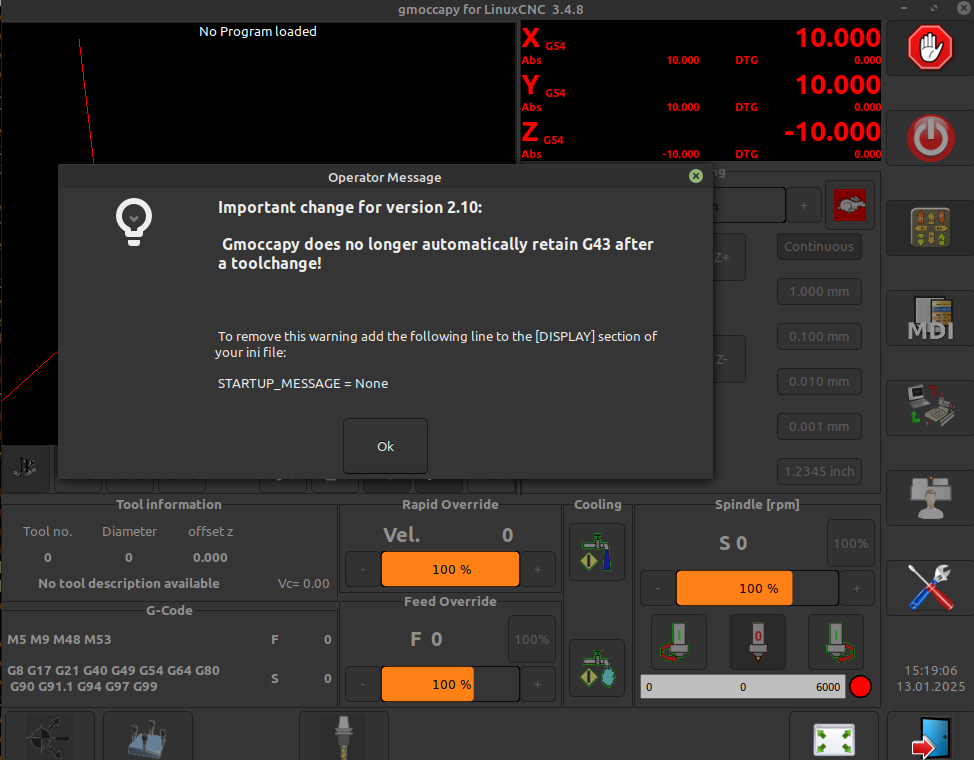Click the exit door icon
The image size is (974, 760).
click(930, 737)
